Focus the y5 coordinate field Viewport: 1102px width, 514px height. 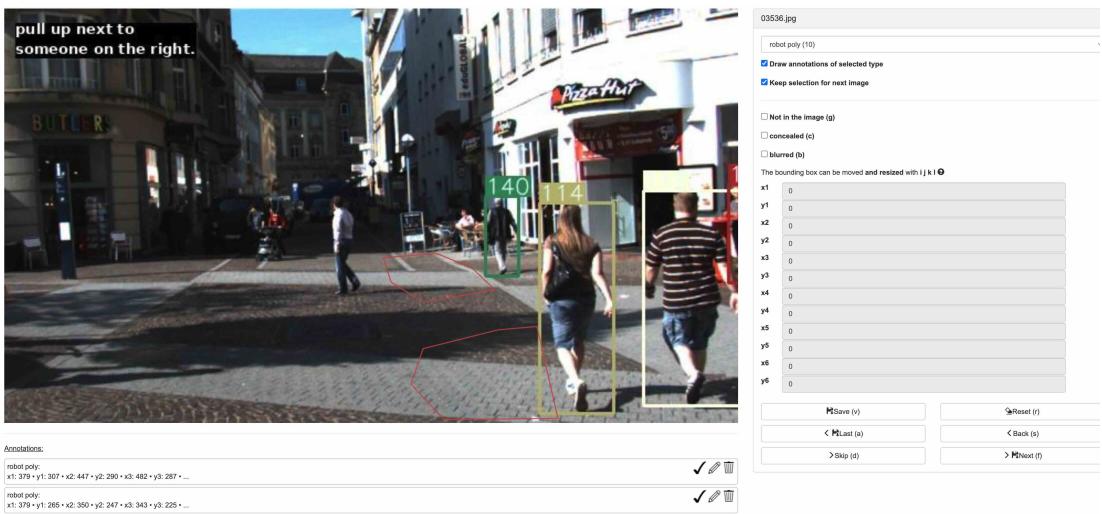923,349
